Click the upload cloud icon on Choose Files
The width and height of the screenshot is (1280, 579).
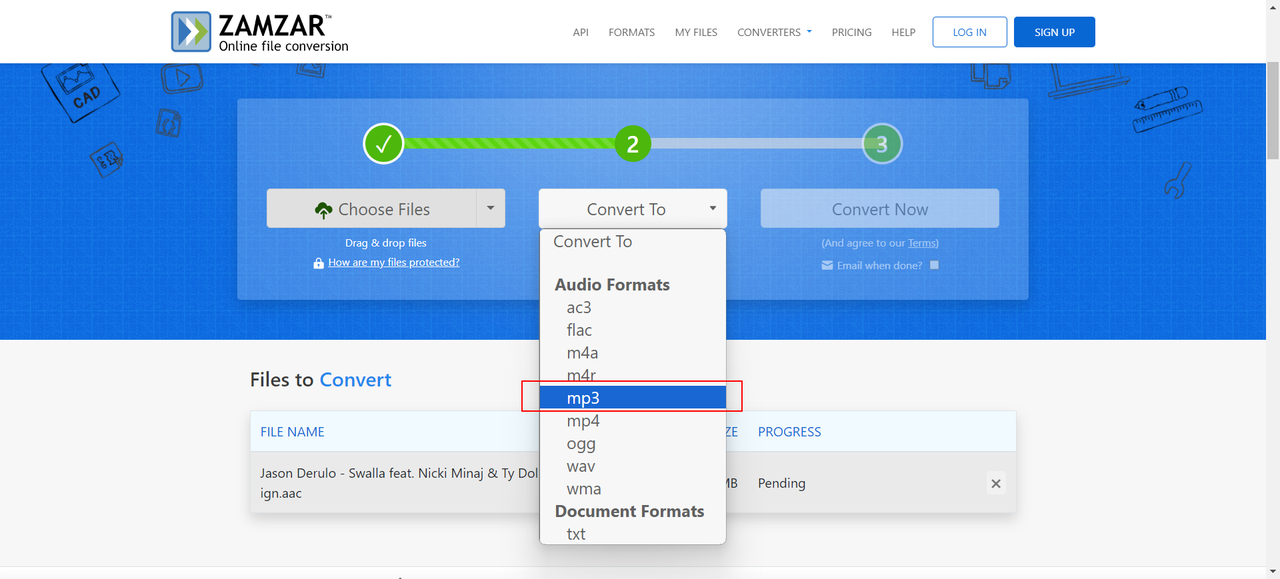point(323,210)
